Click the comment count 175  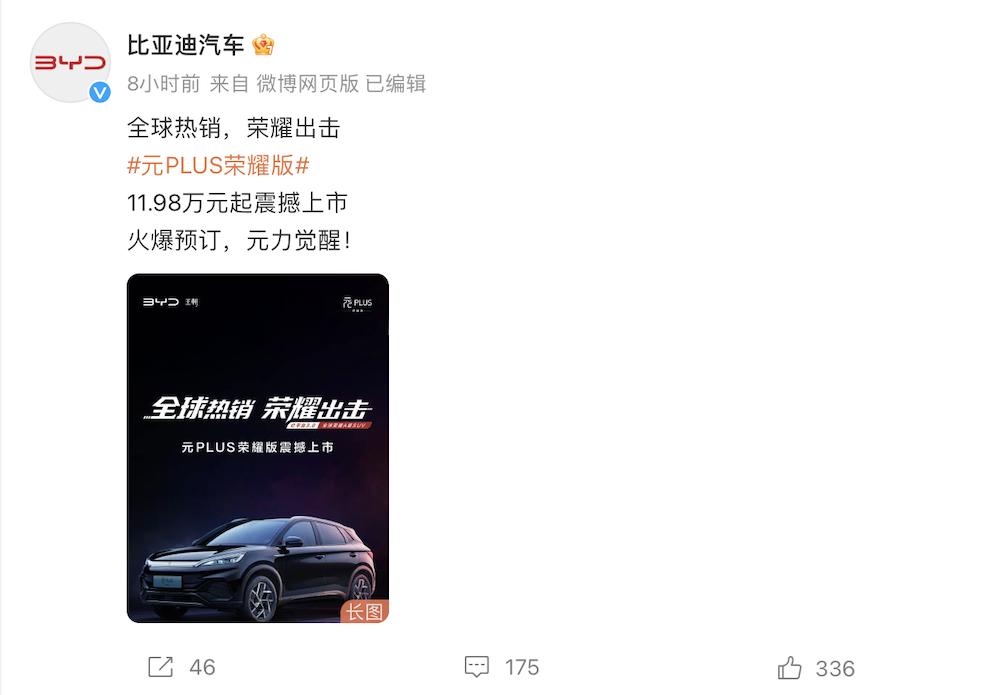click(522, 668)
